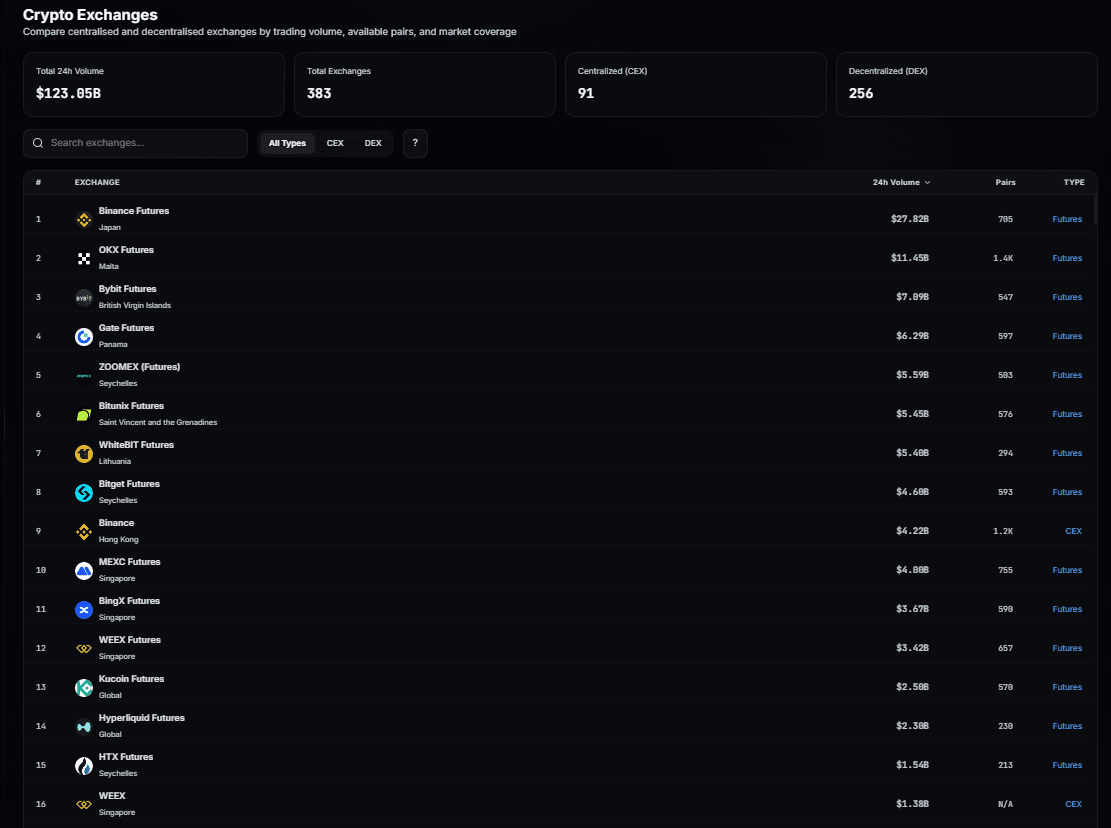The height and width of the screenshot is (828, 1111).
Task: Click the Bitunix Futures logo icon
Action: pos(84,414)
